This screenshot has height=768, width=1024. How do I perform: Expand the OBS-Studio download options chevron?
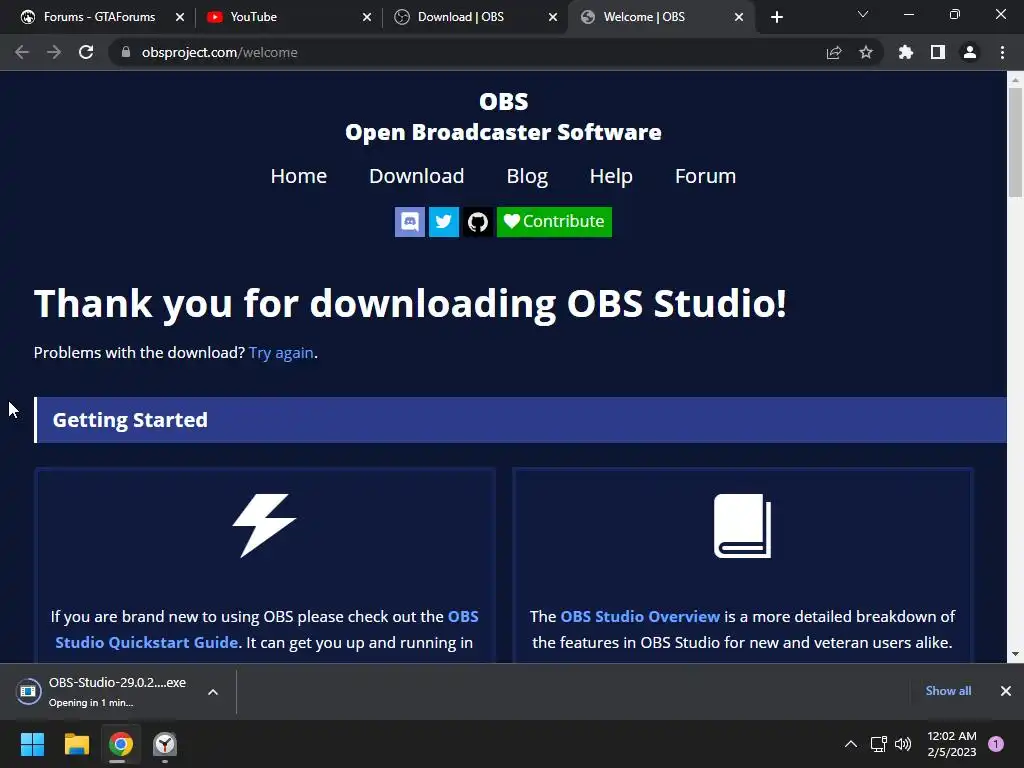click(213, 692)
